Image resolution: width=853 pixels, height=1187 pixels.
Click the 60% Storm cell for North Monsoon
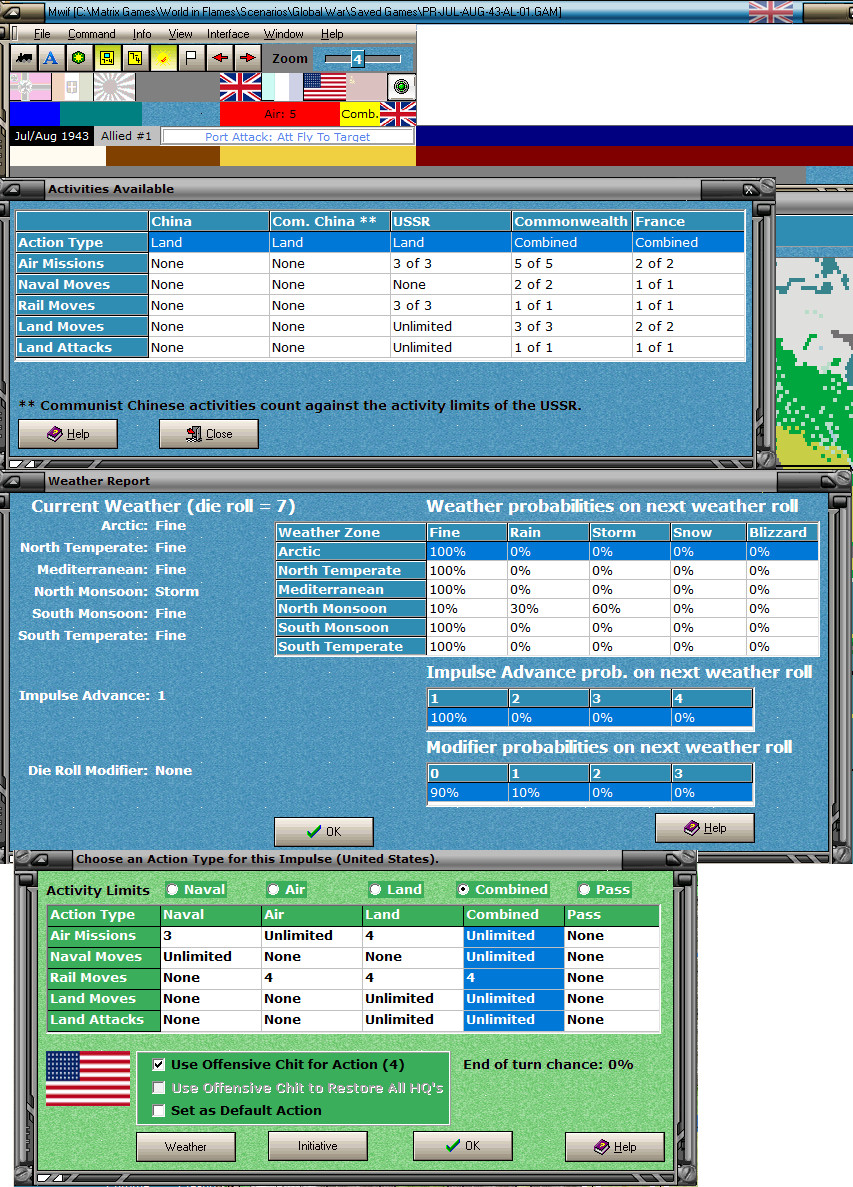(x=630, y=609)
